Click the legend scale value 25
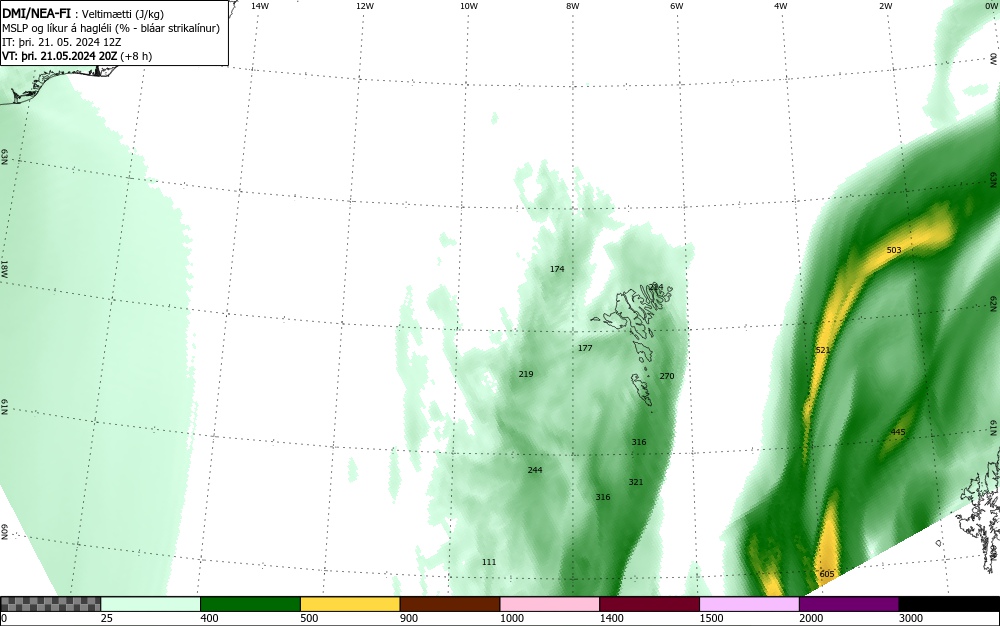1000x626 pixels. click(107, 618)
